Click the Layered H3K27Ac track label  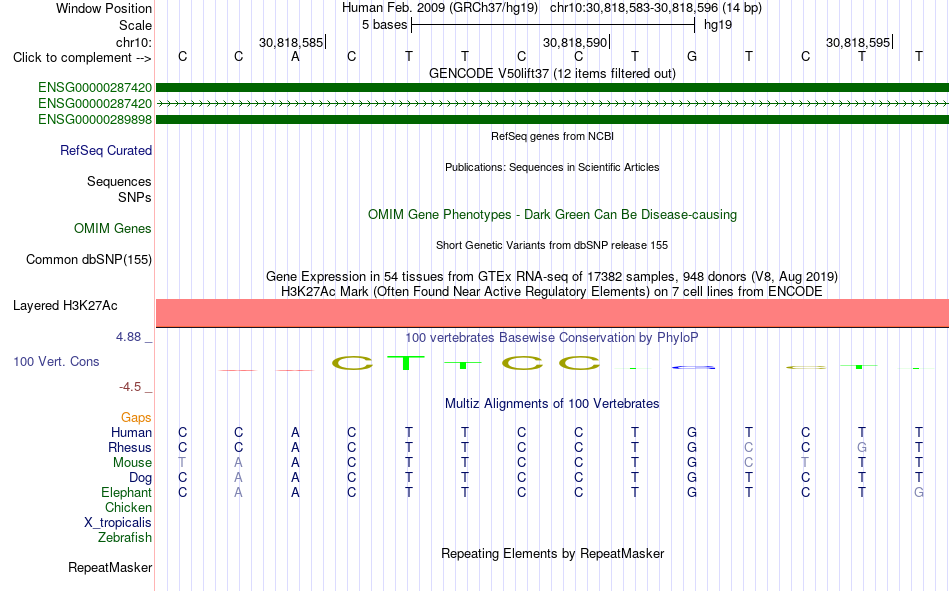pyautogui.click(x=65, y=306)
